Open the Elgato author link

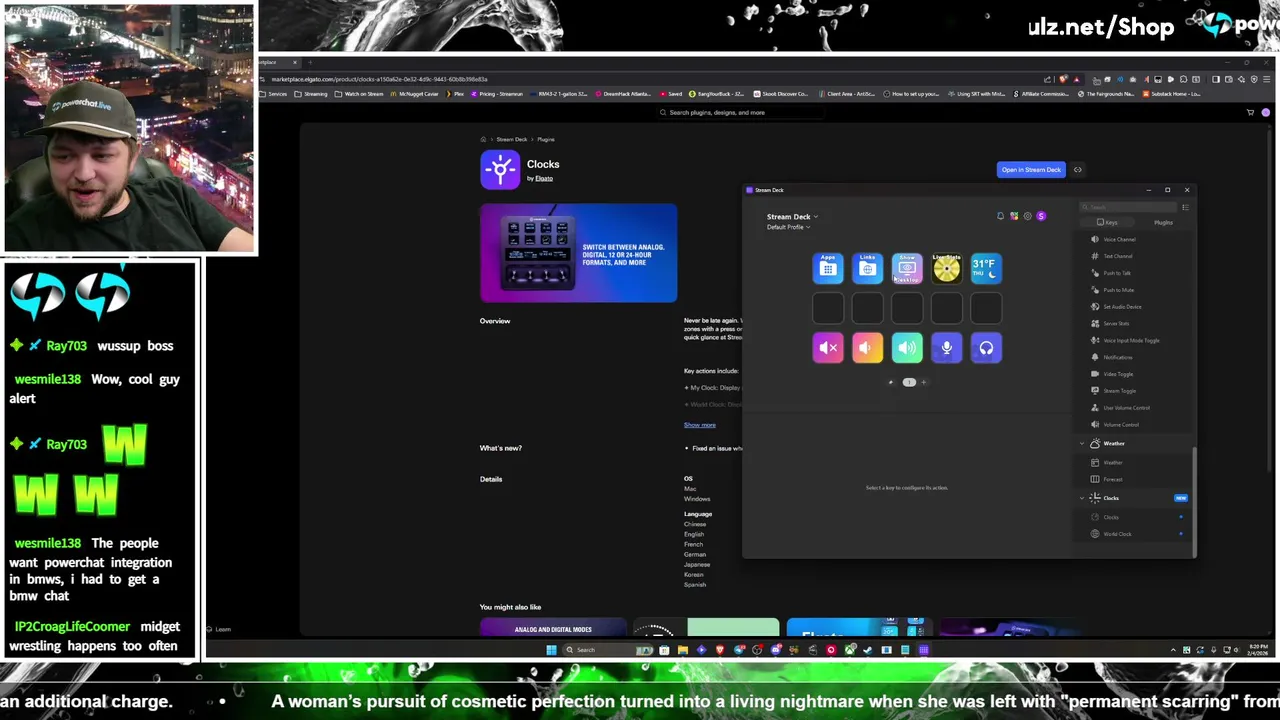click(543, 179)
